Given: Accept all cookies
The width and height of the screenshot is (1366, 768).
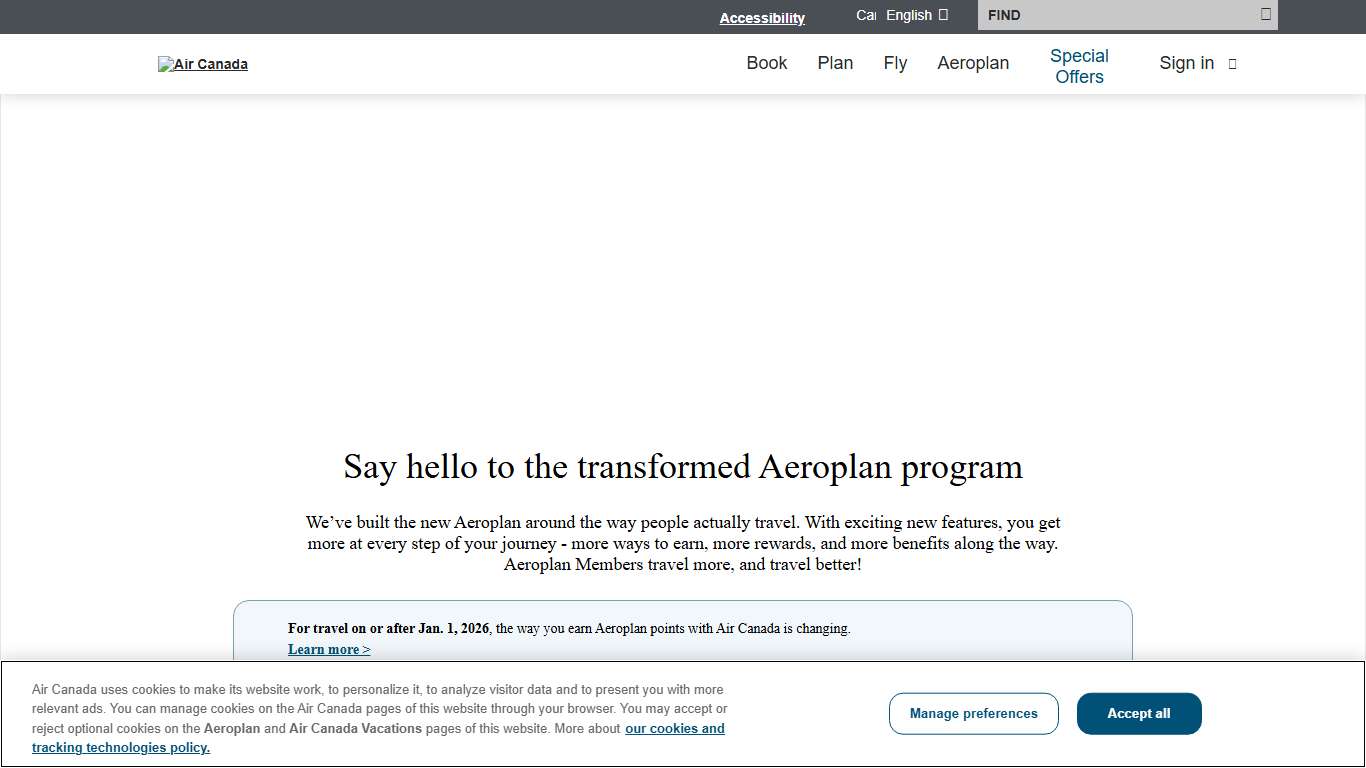Looking at the screenshot, I should tap(1139, 713).
